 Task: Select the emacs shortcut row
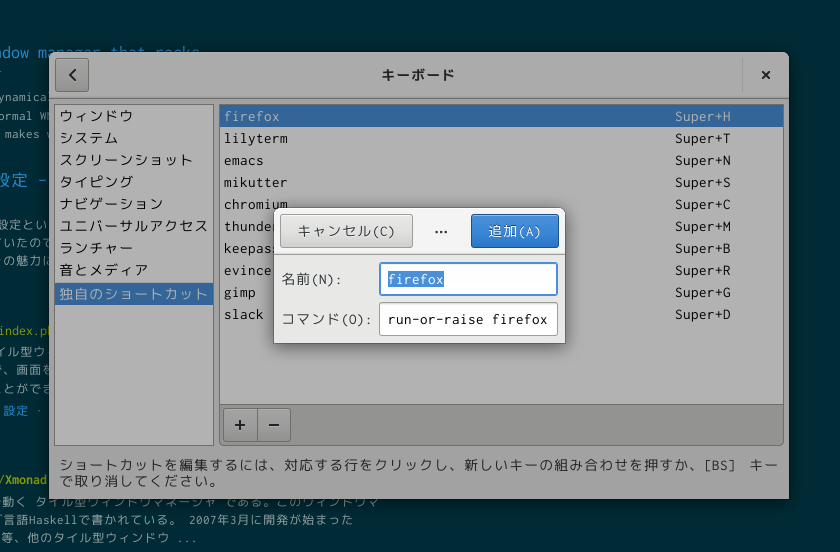(501, 160)
